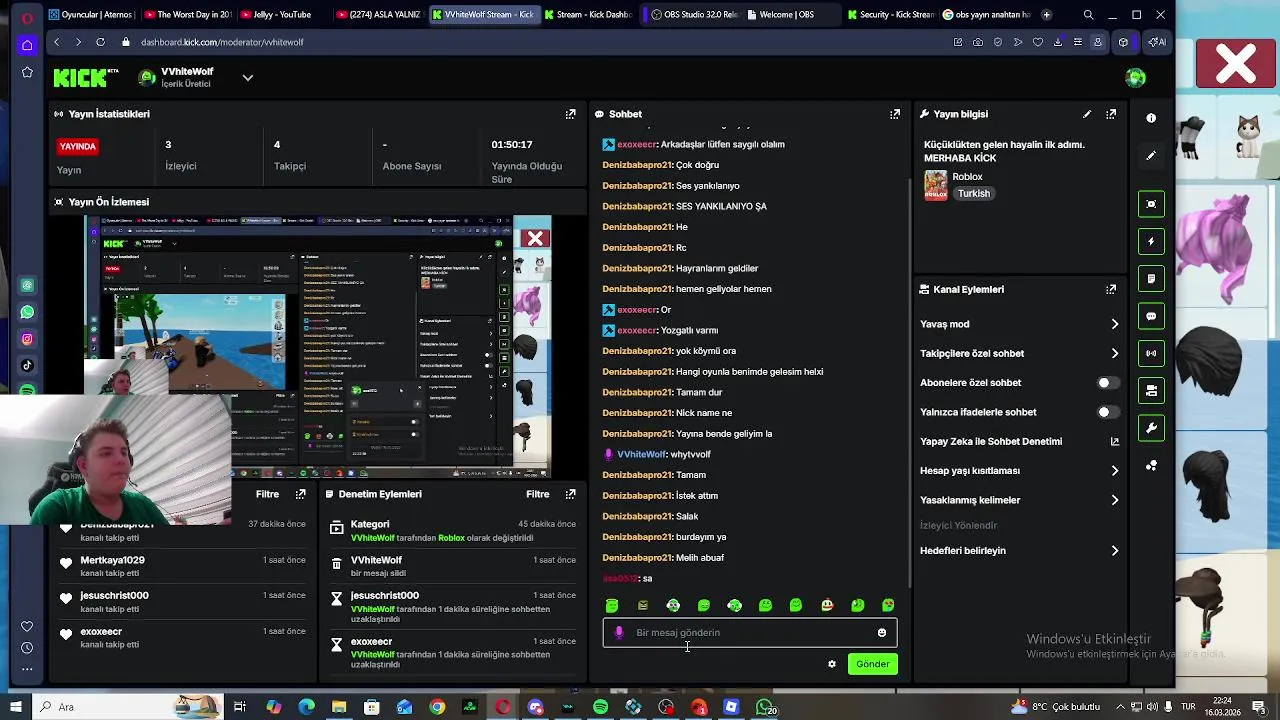Image resolution: width=1280 pixels, height=720 pixels.
Task: Click the jesuschrist000 name in moderation actions
Action: 384,596
